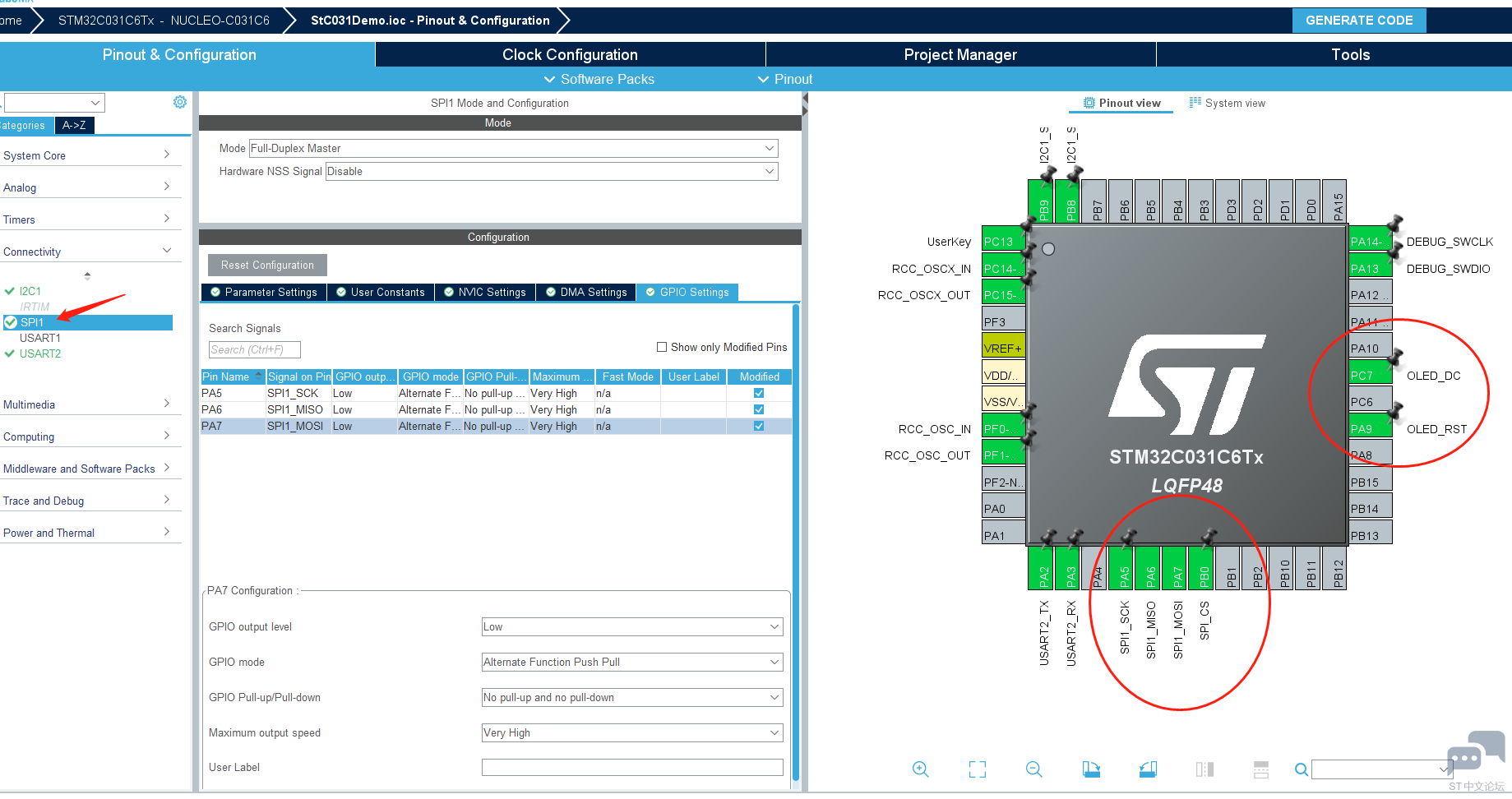Select the PA5 SPI1_SCK table row
Image resolution: width=1512 pixels, height=799 pixels.
click(x=496, y=393)
